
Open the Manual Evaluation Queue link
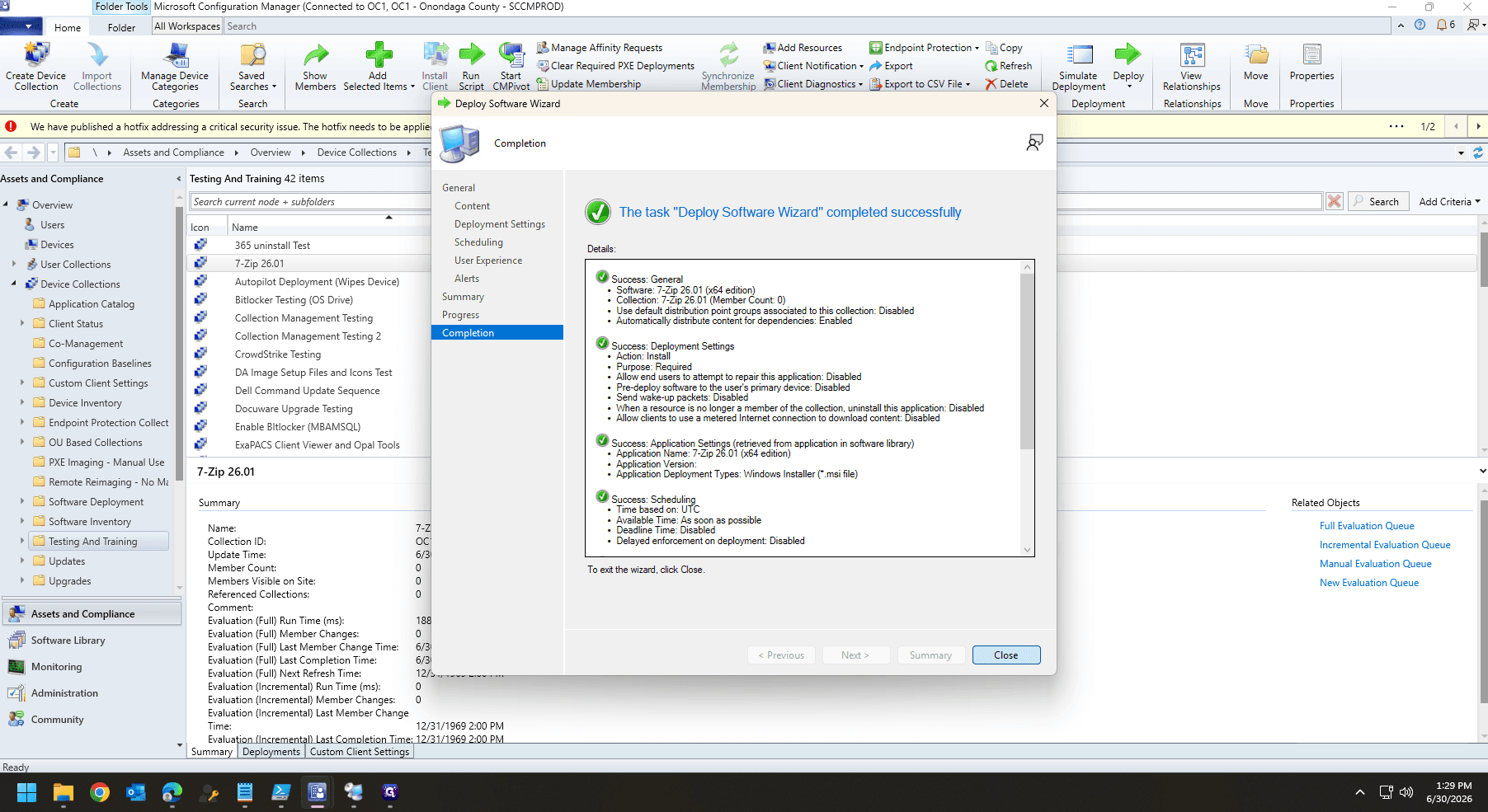(1376, 564)
